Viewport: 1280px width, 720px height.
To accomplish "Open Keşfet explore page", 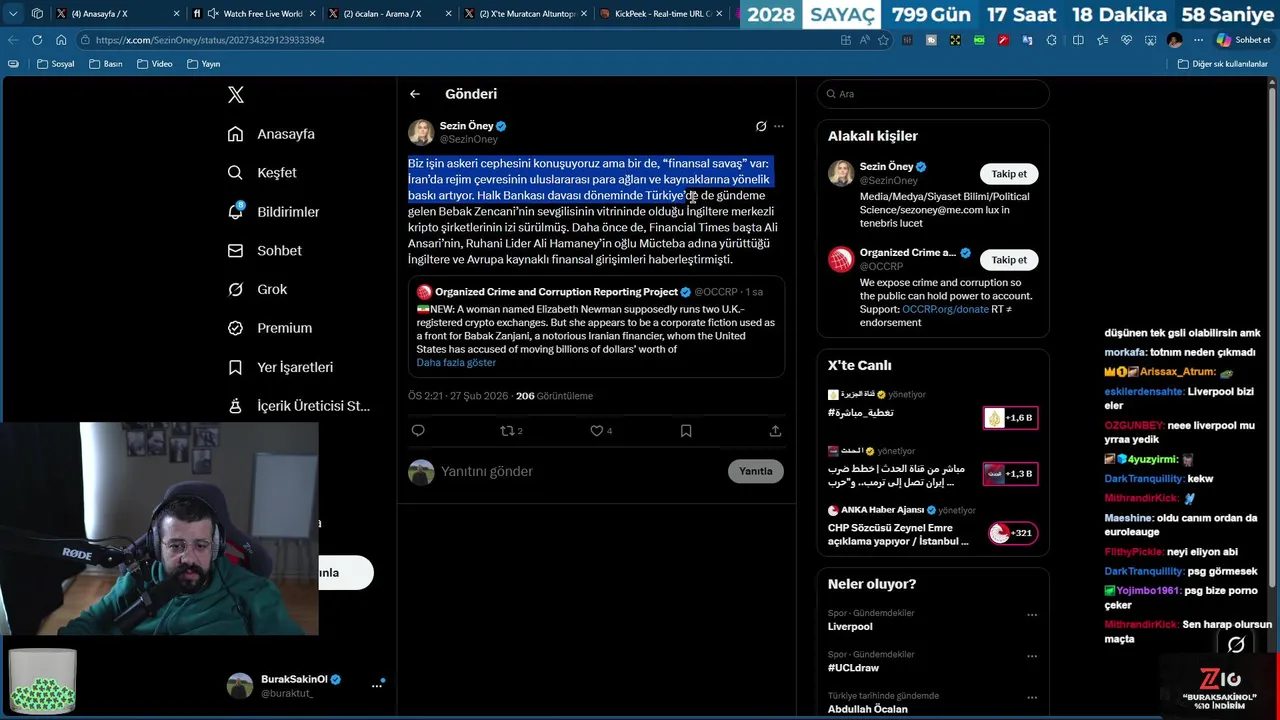I will (263, 173).
